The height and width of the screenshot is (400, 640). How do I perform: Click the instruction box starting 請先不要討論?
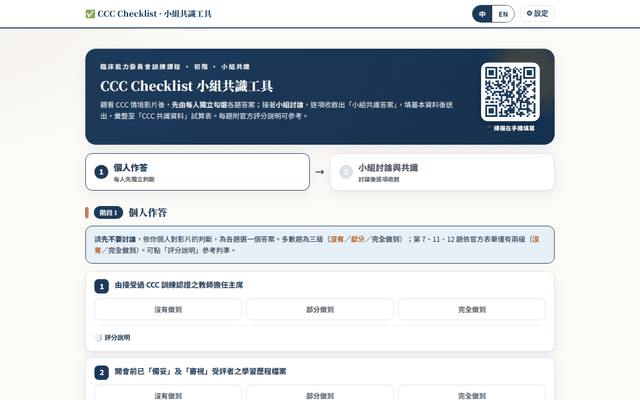[x=320, y=244]
